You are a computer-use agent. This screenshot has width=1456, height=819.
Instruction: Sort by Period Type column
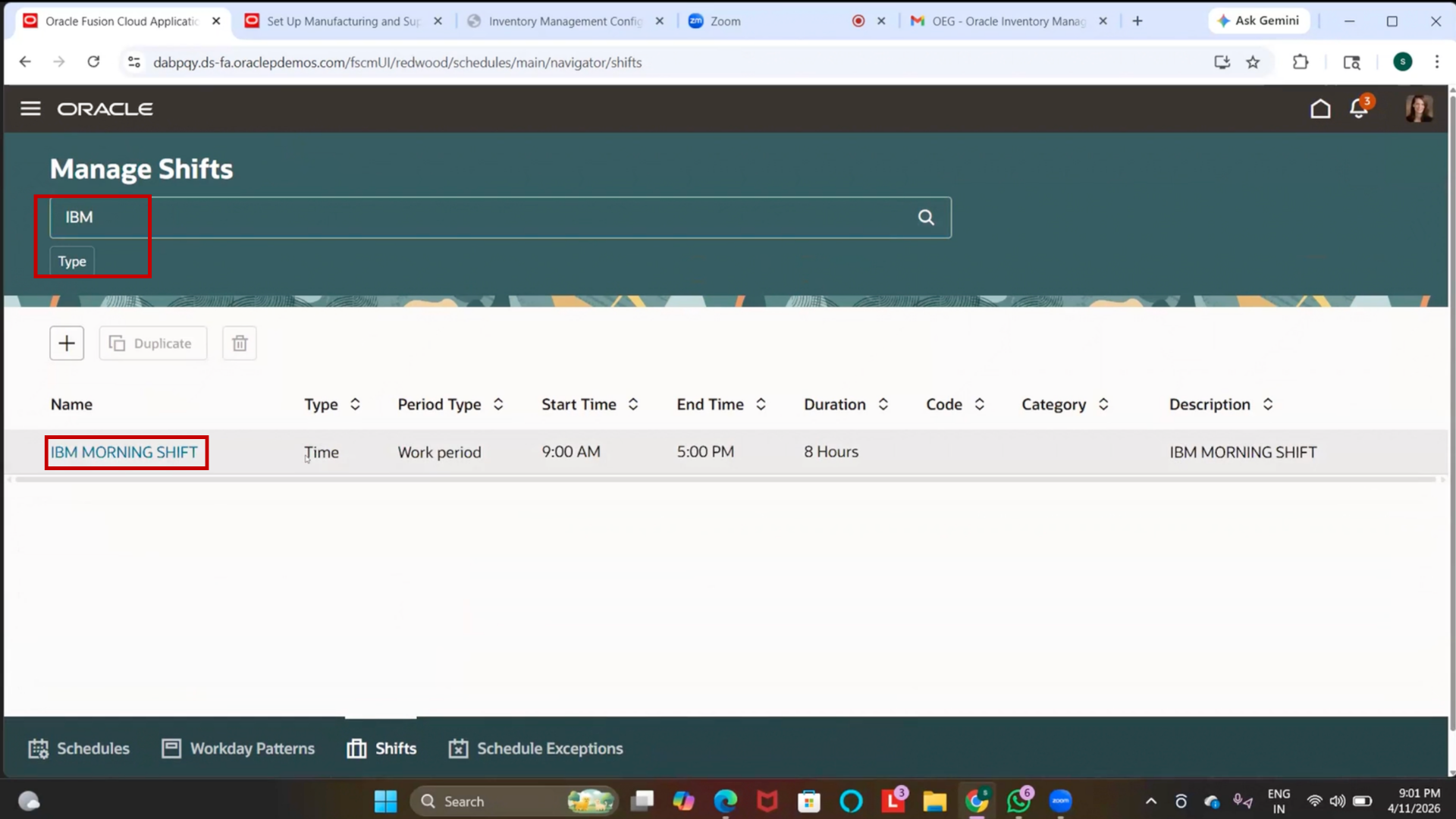click(498, 404)
